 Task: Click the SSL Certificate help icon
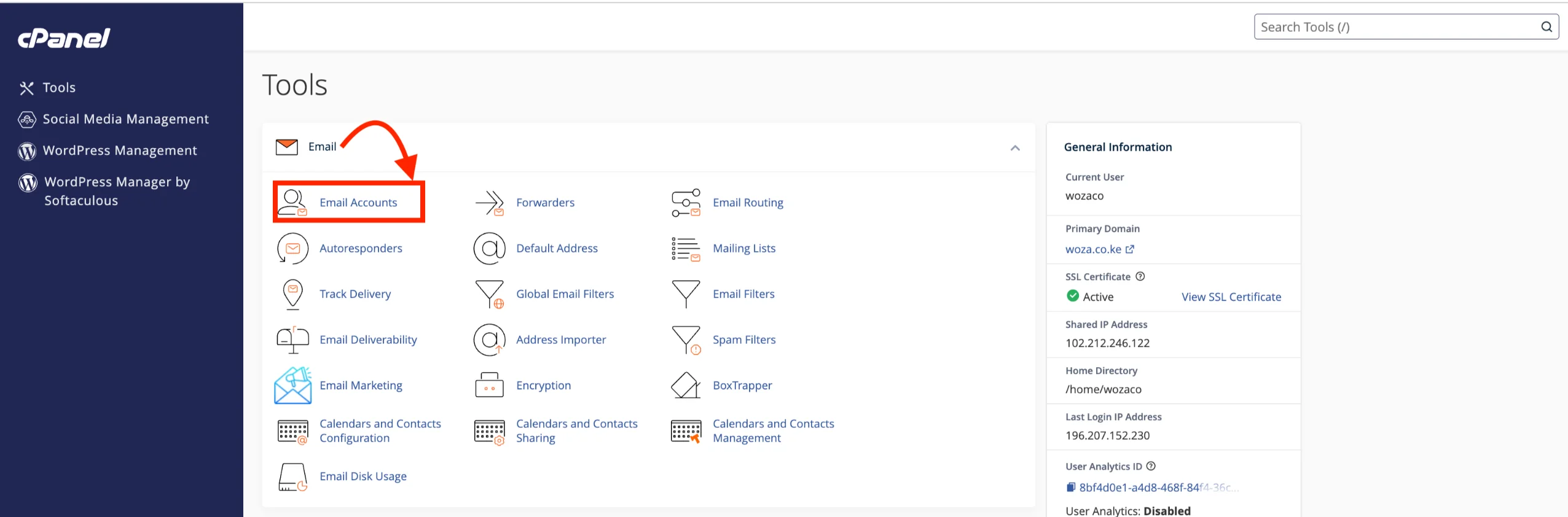click(1140, 276)
